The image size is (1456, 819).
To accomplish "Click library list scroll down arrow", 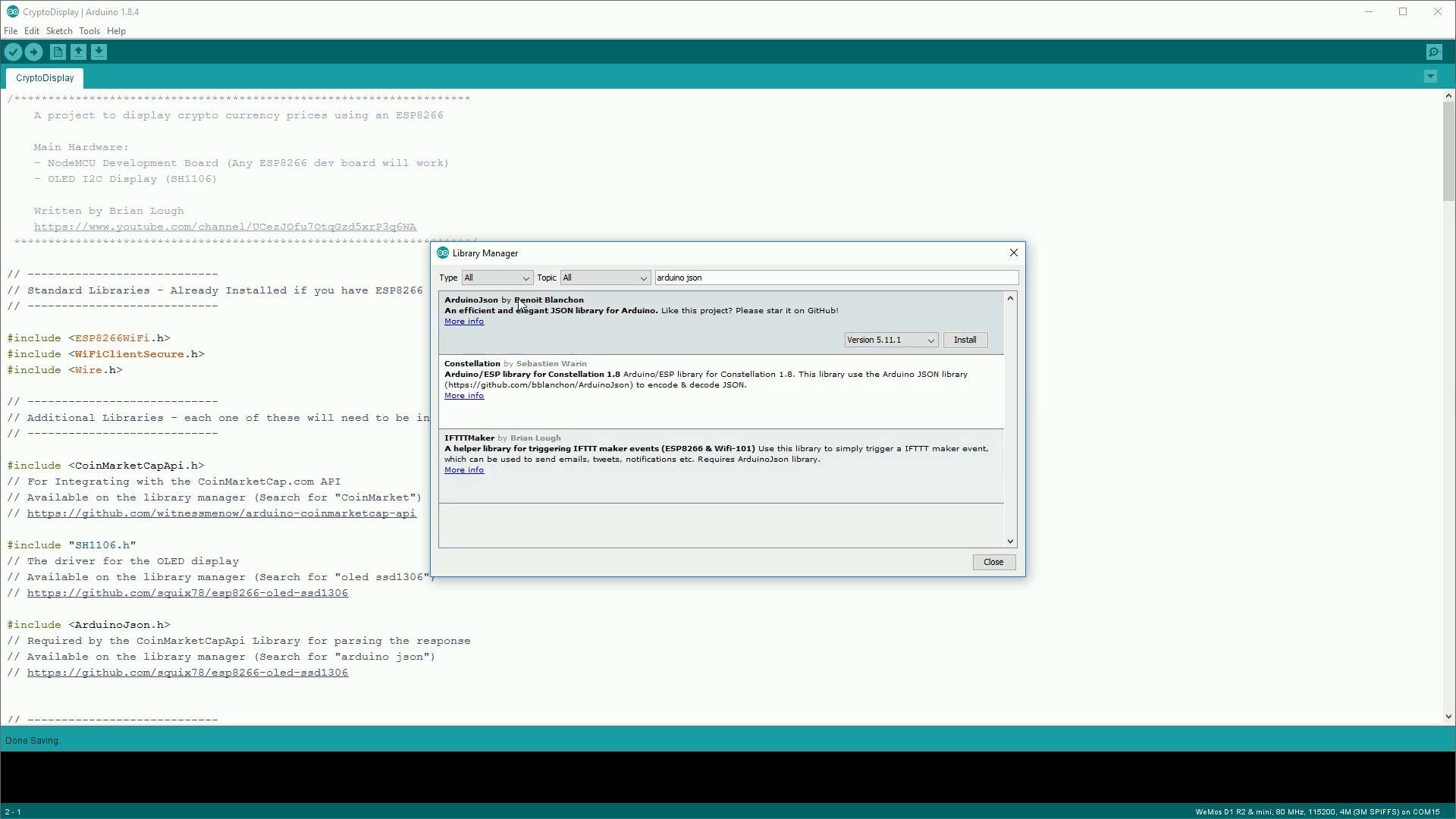I will 1010,541.
